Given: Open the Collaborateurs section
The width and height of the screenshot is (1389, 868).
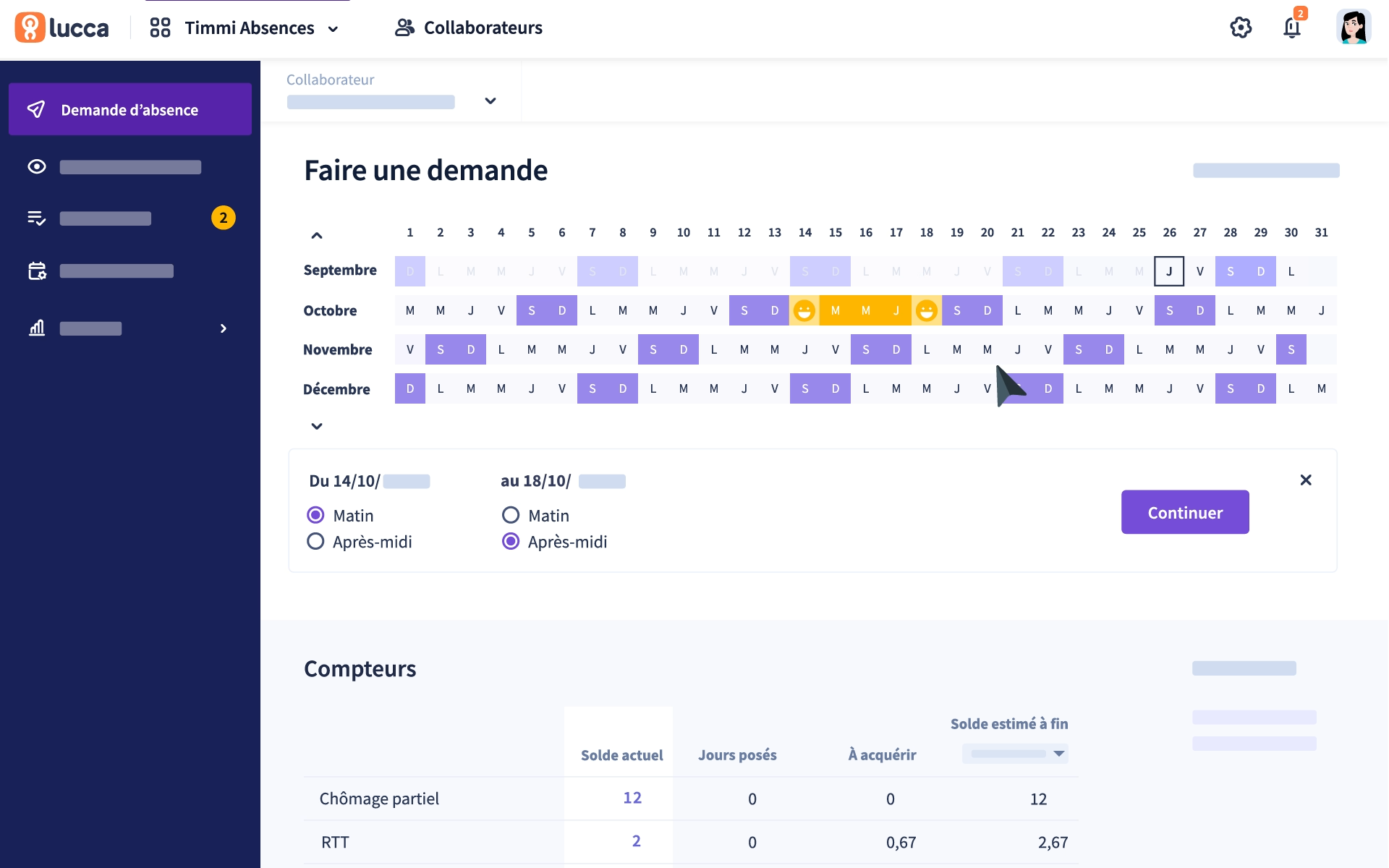Looking at the screenshot, I should coord(468,27).
